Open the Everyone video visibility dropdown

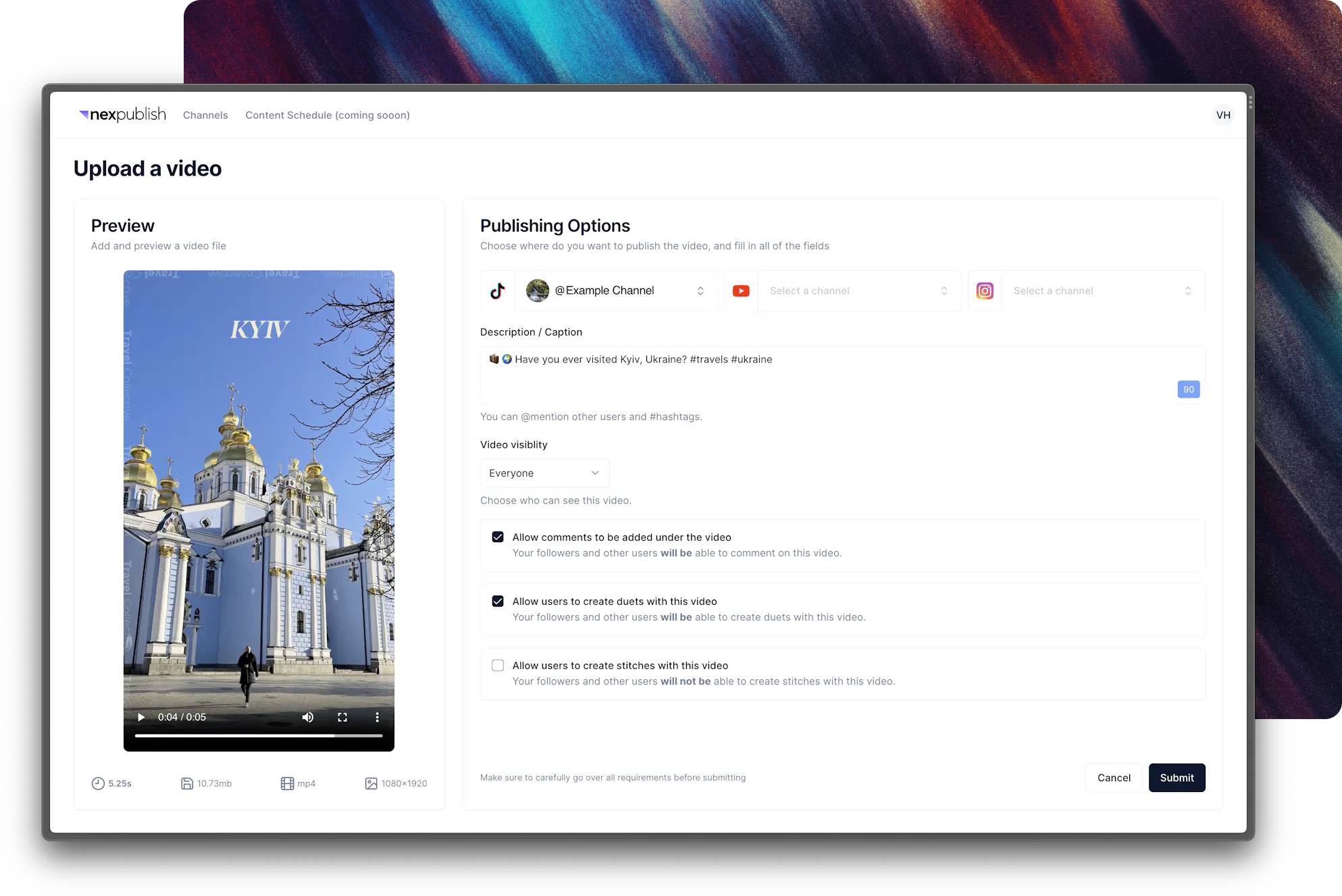pyautogui.click(x=544, y=473)
